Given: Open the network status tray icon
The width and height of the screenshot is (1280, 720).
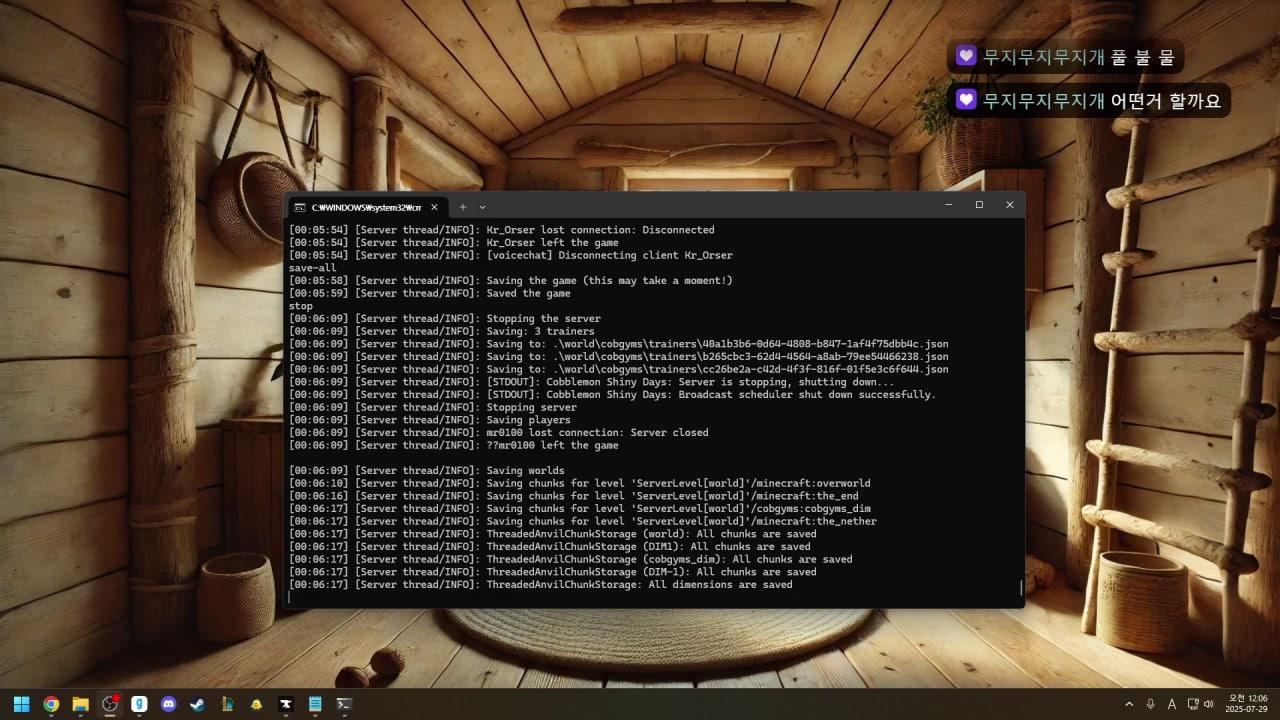Looking at the screenshot, I should [1192, 704].
